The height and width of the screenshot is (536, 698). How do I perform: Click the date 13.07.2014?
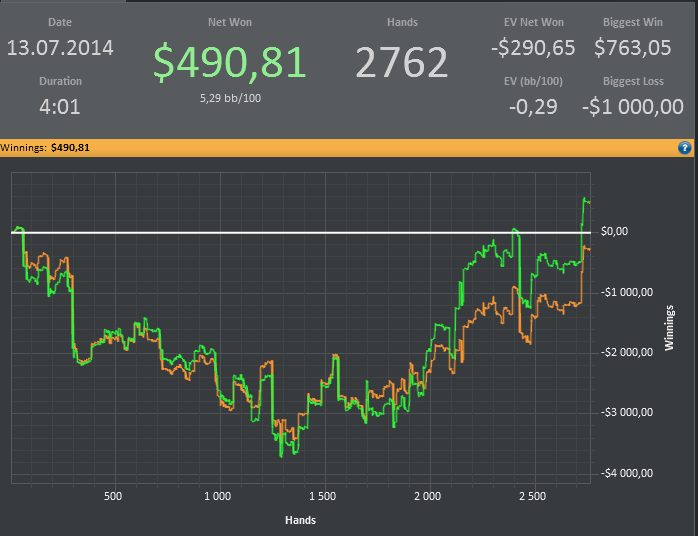pos(60,48)
